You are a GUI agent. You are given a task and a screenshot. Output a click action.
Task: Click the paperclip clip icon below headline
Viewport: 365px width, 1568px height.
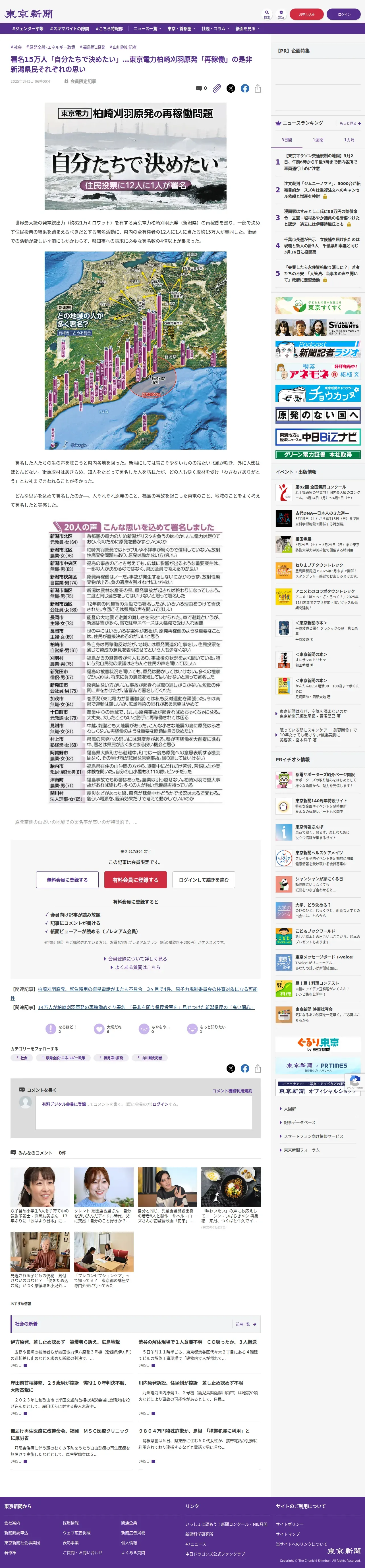216,88
